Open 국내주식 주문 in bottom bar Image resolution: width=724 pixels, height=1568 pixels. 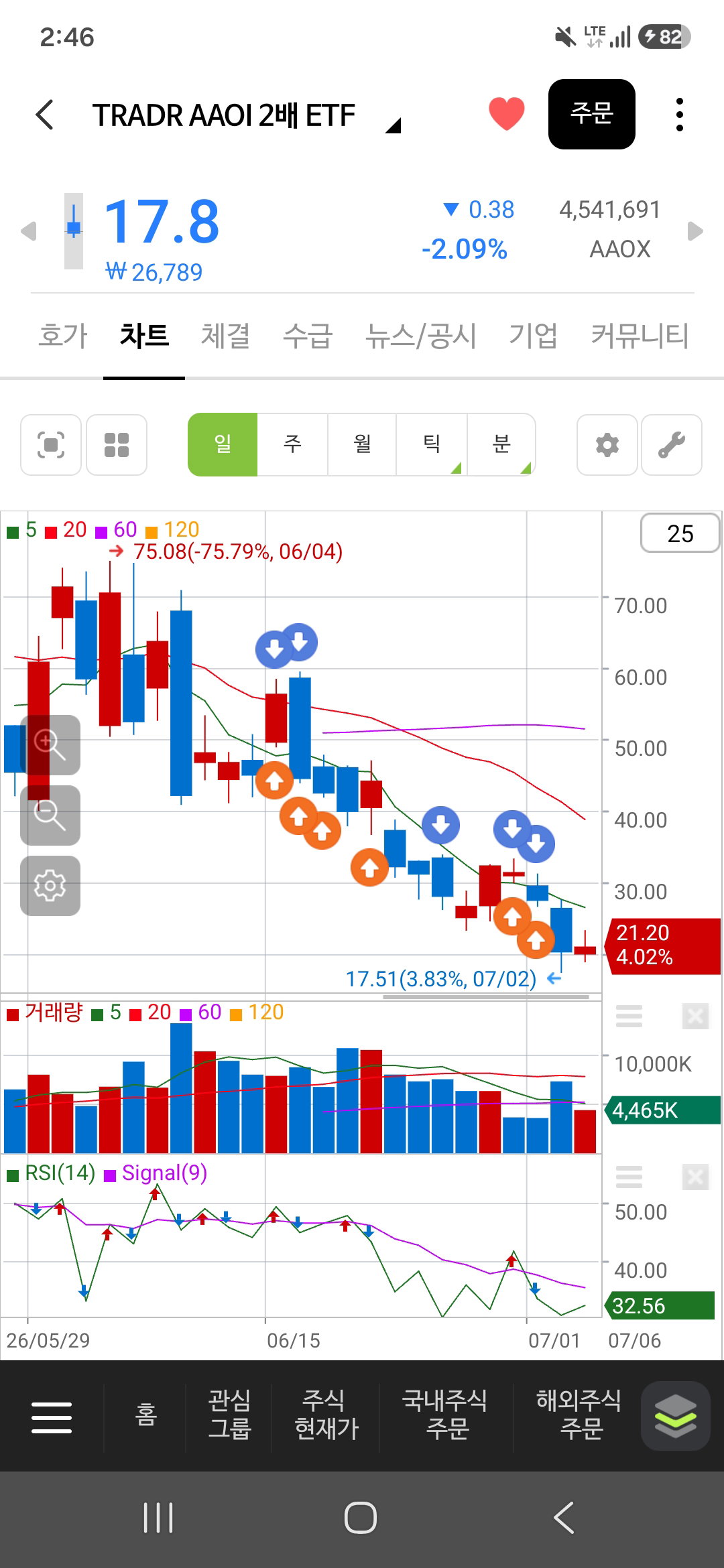[x=445, y=1415]
